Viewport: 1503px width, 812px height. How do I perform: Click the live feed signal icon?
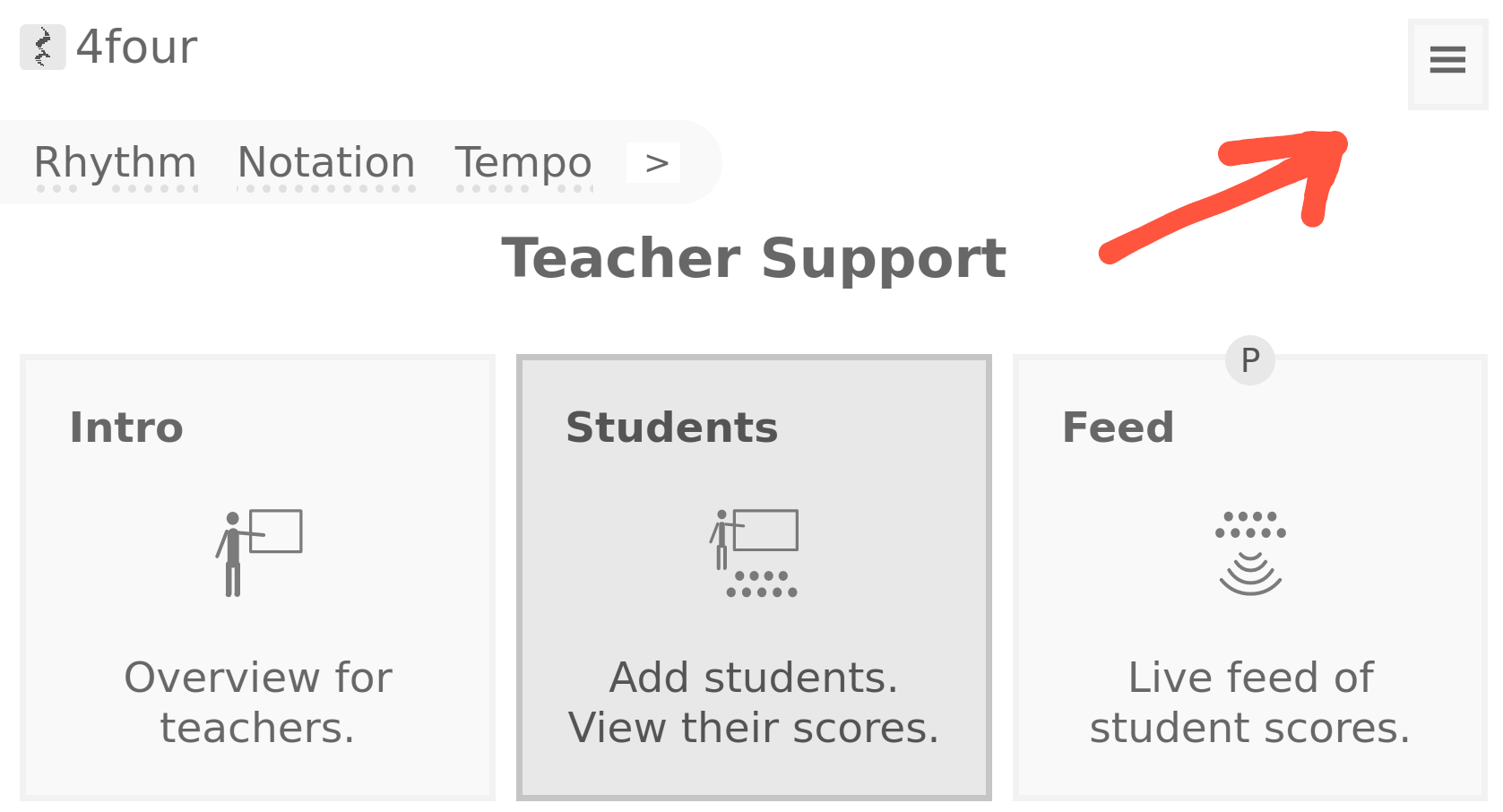tap(1250, 552)
